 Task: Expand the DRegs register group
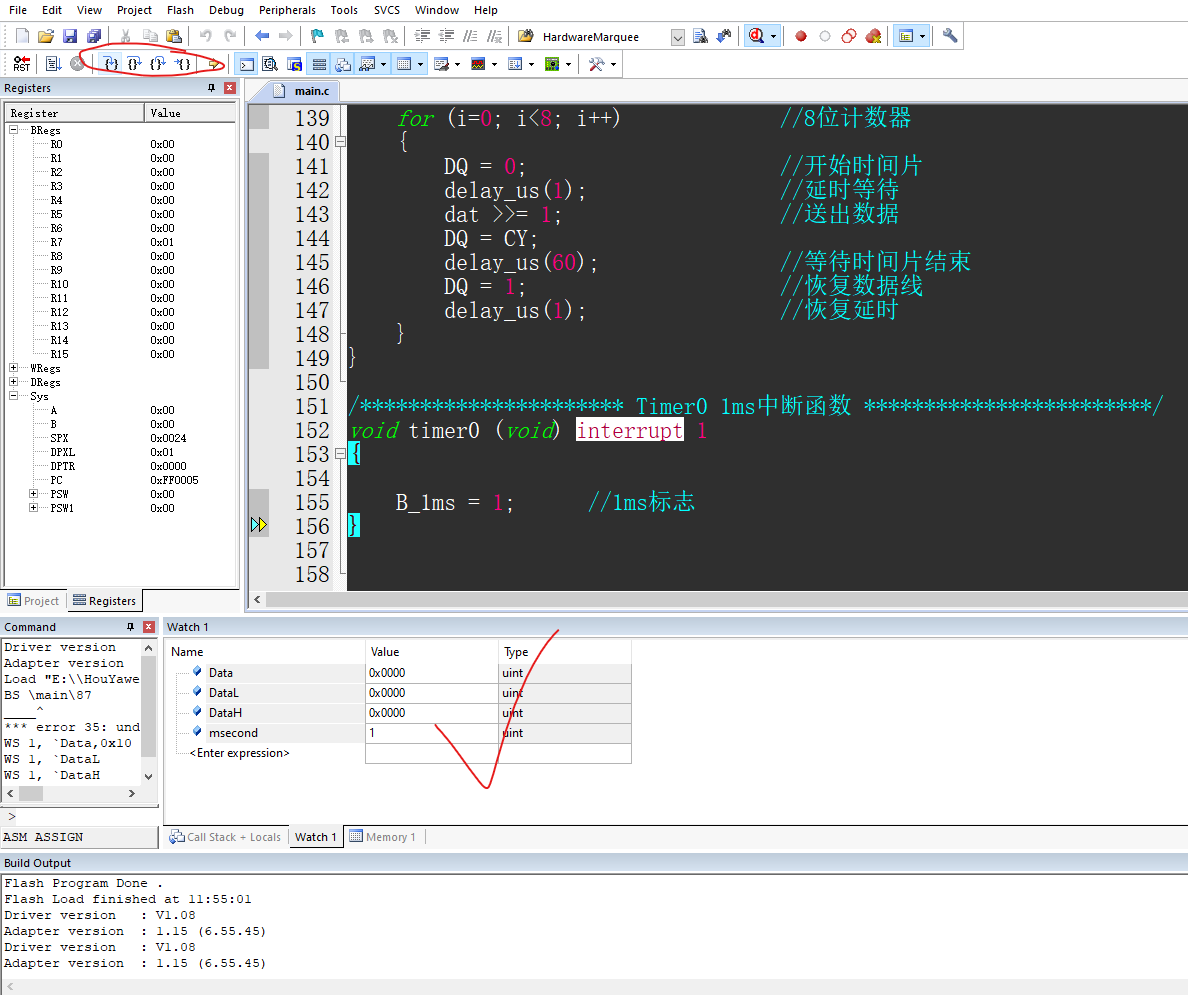click(x=13, y=381)
